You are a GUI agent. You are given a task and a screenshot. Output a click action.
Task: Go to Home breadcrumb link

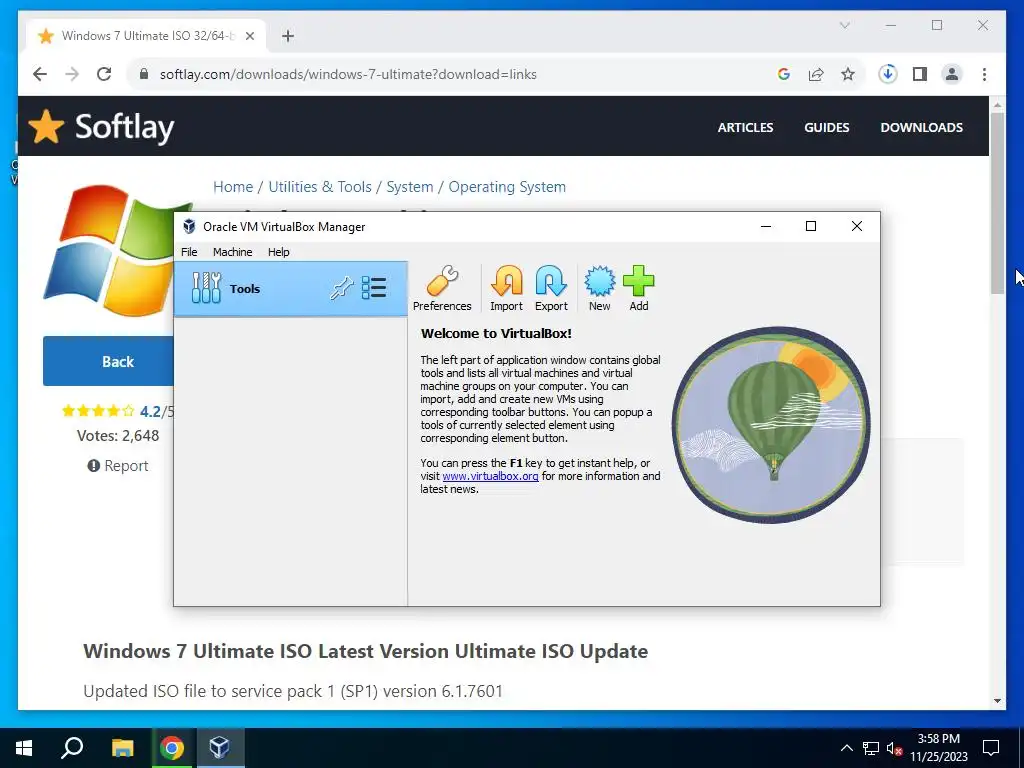(x=233, y=187)
